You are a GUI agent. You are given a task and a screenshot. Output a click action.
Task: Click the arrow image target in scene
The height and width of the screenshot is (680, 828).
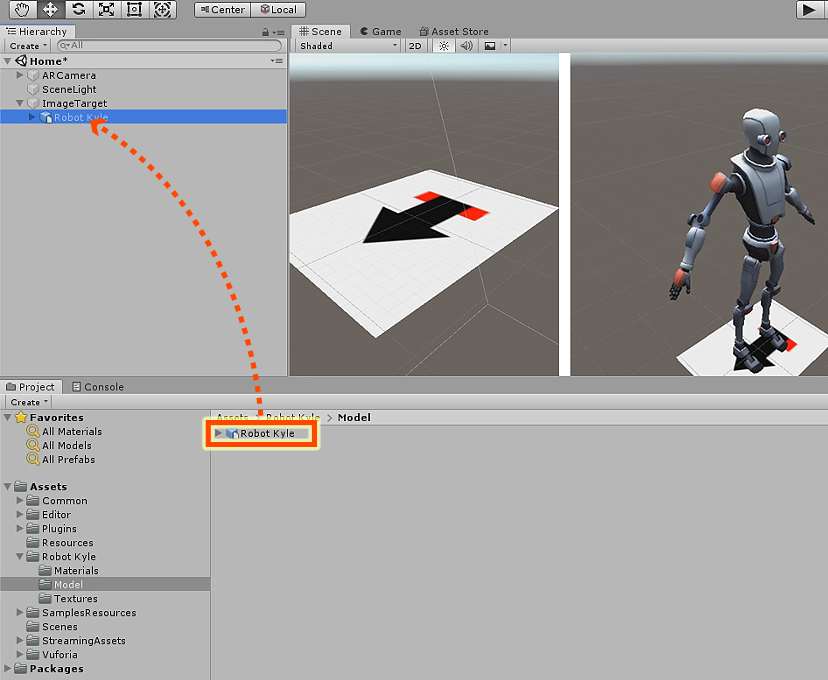(x=424, y=251)
